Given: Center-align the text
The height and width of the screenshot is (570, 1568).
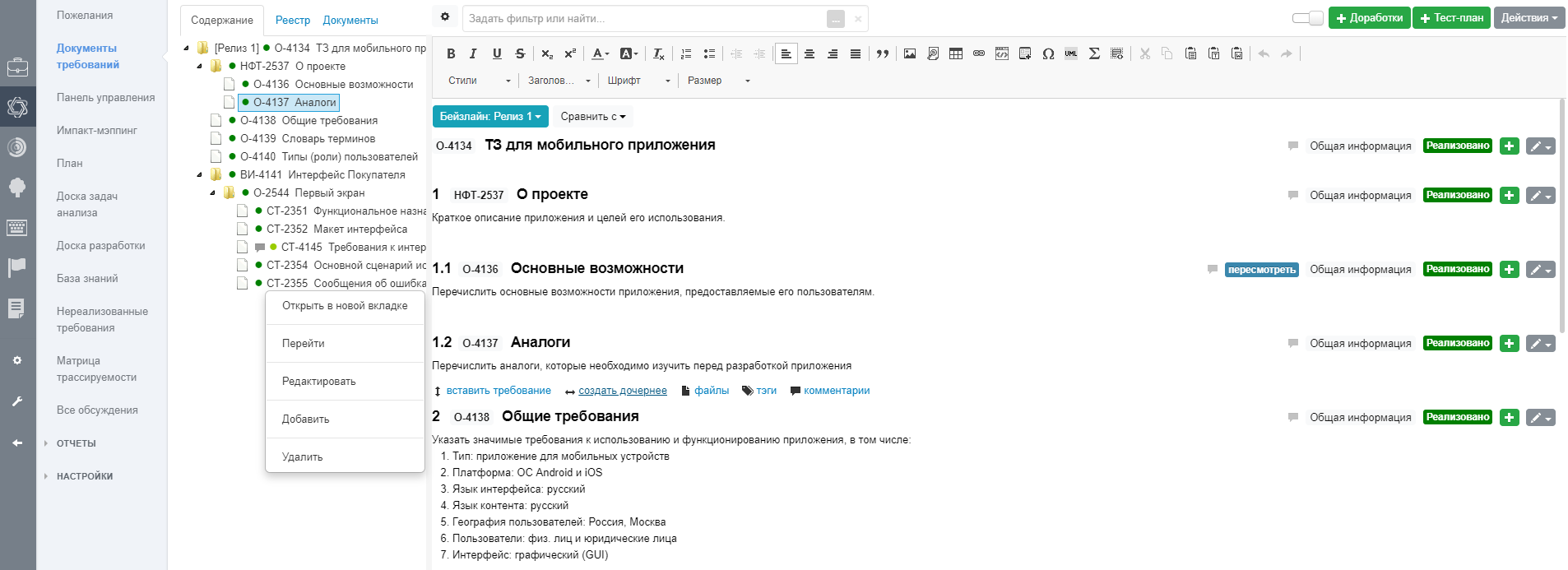Looking at the screenshot, I should point(810,53).
